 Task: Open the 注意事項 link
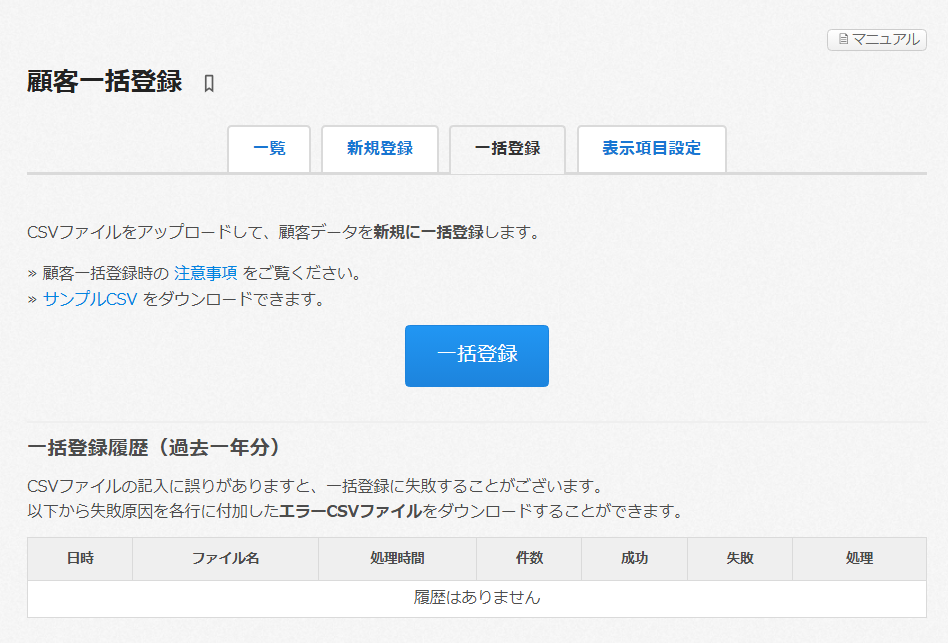click(205, 272)
